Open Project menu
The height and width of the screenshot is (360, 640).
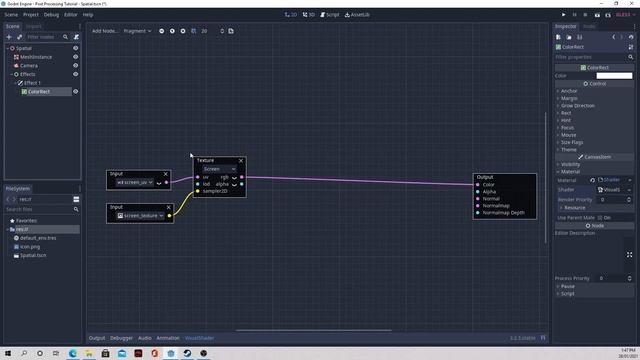click(31, 15)
